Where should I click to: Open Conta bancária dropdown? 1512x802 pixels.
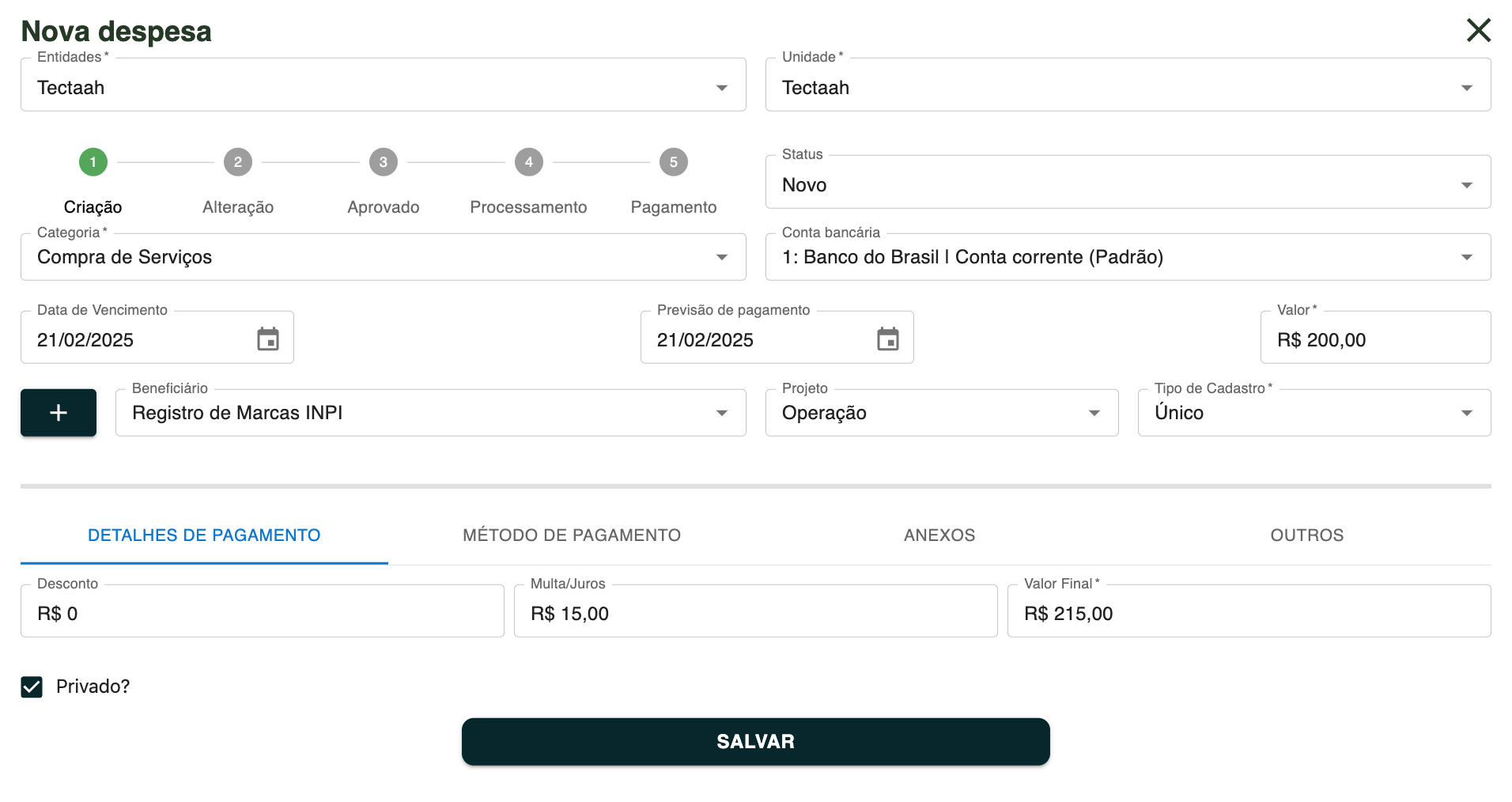click(x=1466, y=257)
